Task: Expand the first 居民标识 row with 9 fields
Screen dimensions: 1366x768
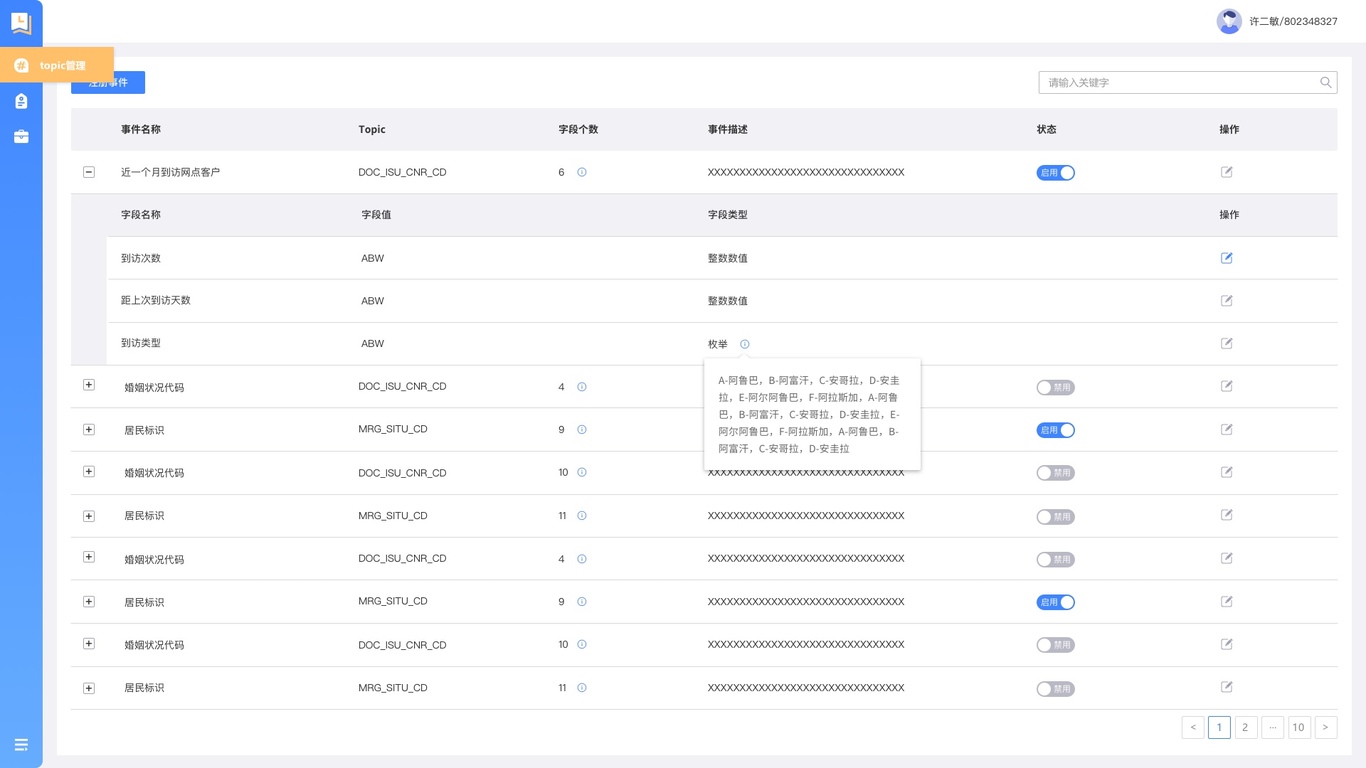Action: pyautogui.click(x=89, y=429)
